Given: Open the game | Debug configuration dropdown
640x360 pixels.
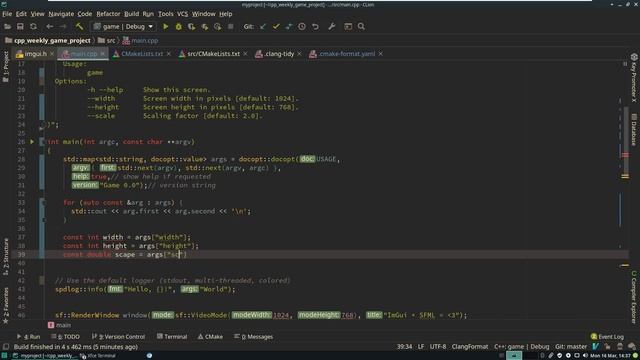Looking at the screenshot, I should click(x=124, y=27).
